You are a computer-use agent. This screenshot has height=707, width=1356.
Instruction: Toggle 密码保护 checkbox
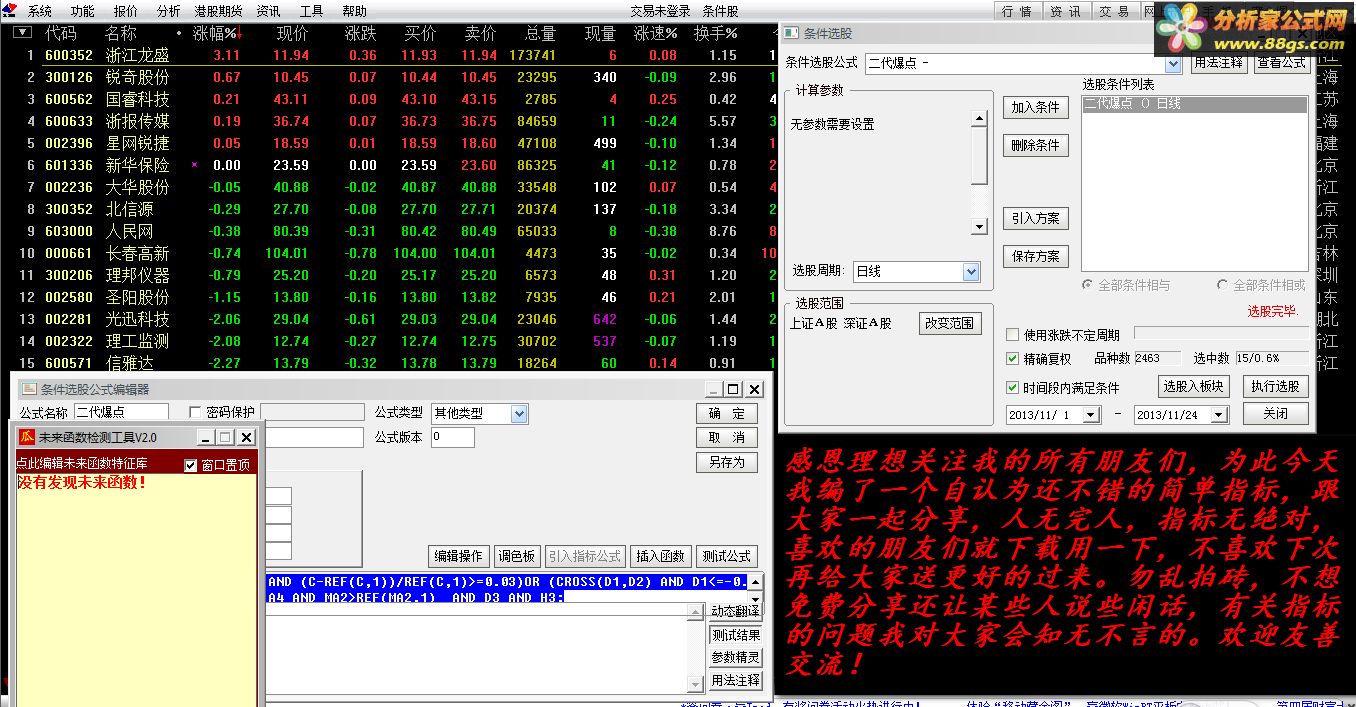[x=195, y=412]
